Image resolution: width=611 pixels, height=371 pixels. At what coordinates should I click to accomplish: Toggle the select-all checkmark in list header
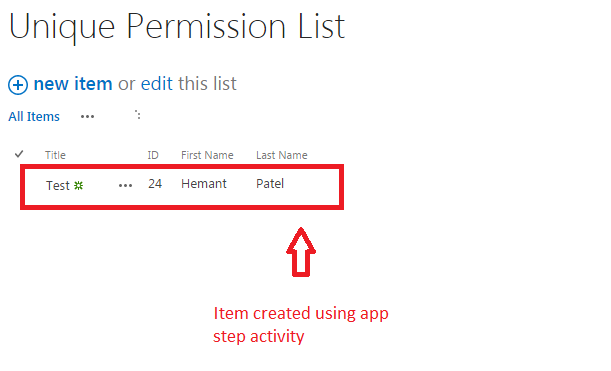pyautogui.click(x=19, y=154)
